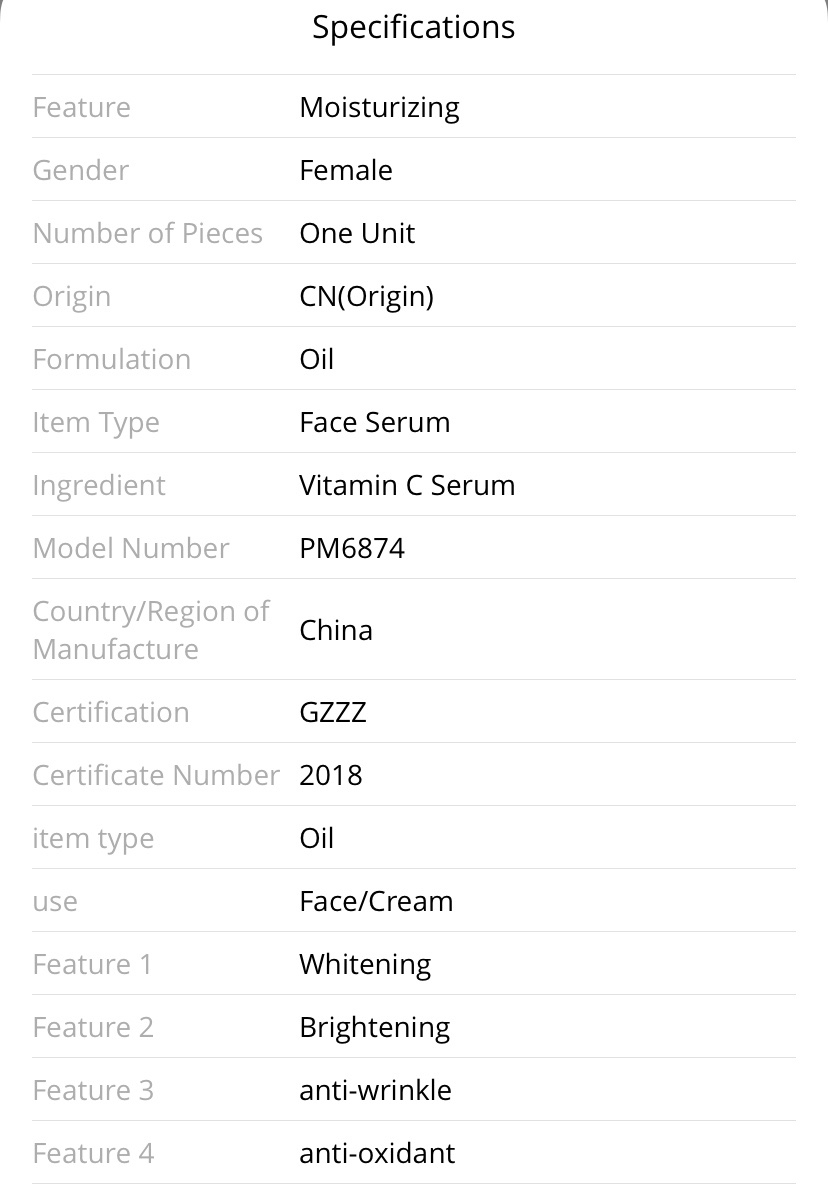Tap the China manufacture value
Viewport: 828px width, 1184px height.
[336, 631]
